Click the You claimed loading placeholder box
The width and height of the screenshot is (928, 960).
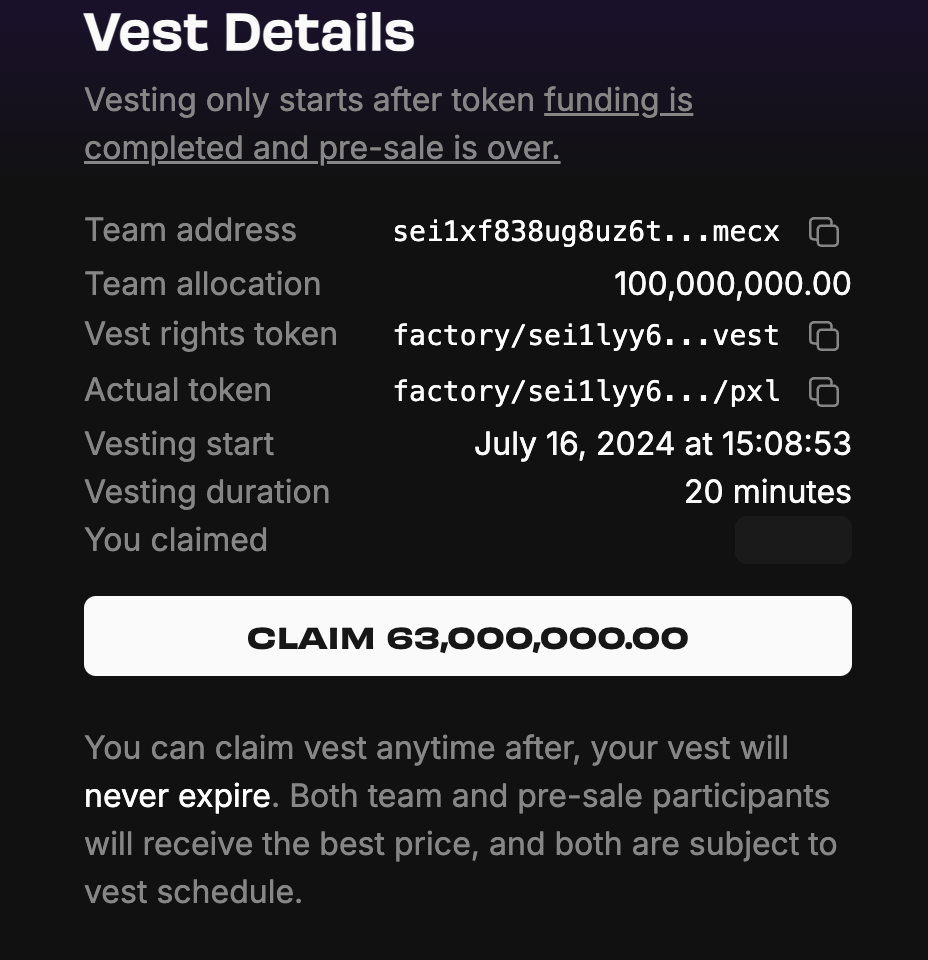792,539
